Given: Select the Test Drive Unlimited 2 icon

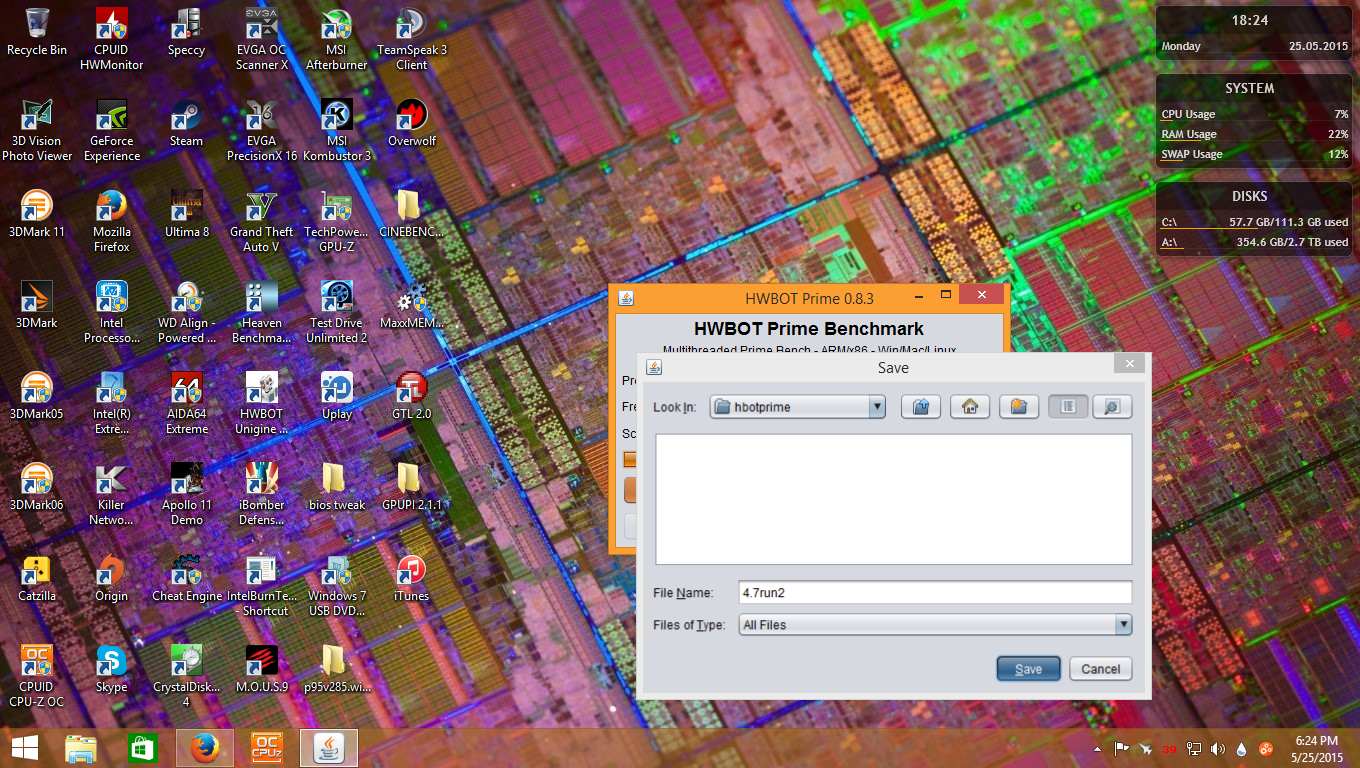Looking at the screenshot, I should (x=336, y=312).
